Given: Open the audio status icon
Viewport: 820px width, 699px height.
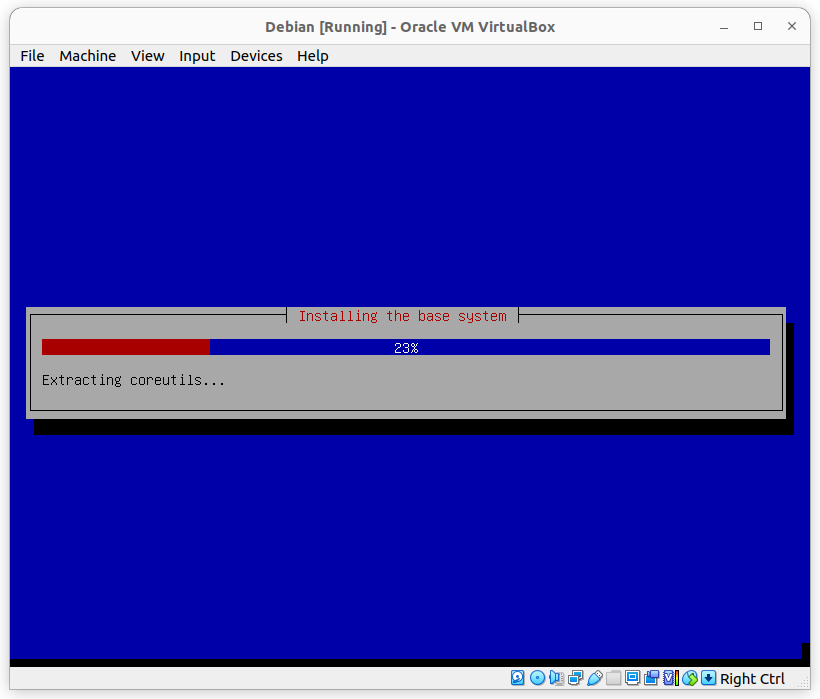Looking at the screenshot, I should (x=556, y=677).
